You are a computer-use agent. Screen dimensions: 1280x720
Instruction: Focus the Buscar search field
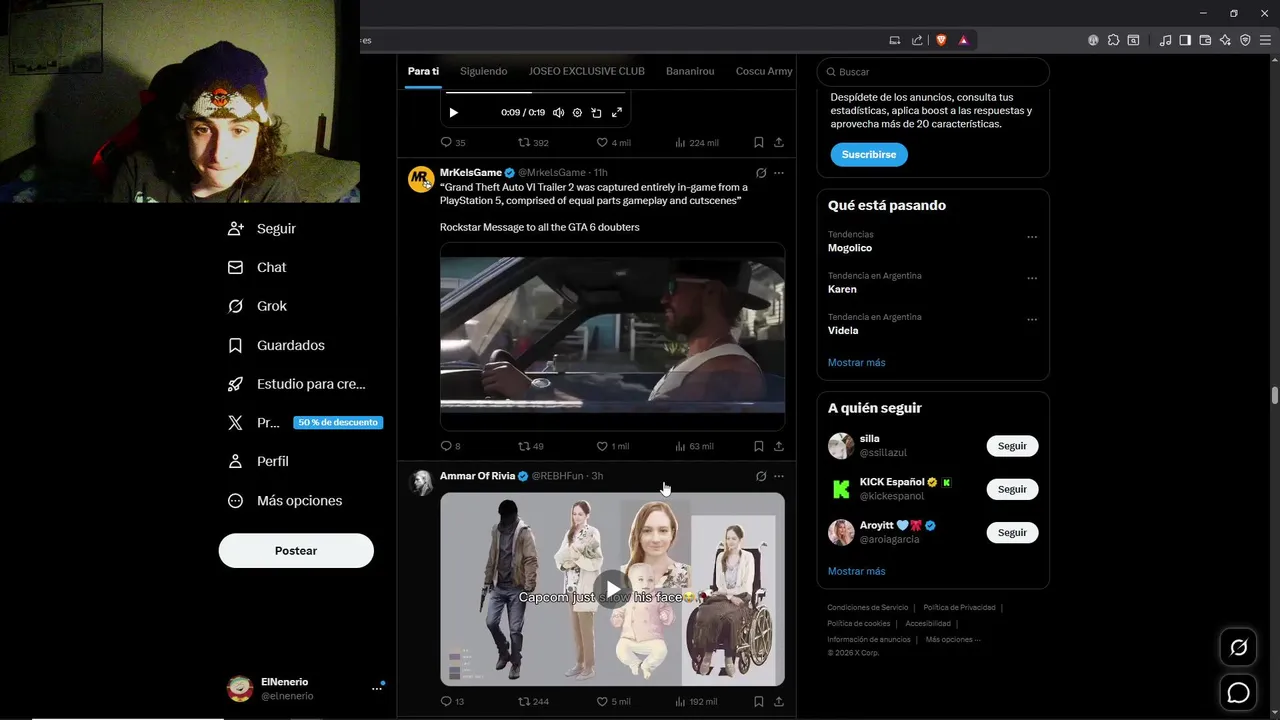click(x=933, y=72)
